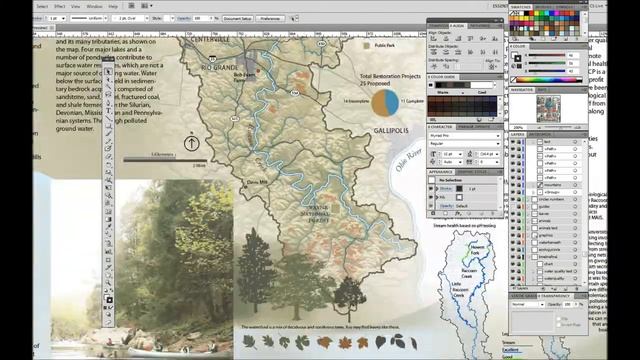Toggle Stroke visibility in Appearance panel
This screenshot has width=640, height=360.
click(431, 189)
